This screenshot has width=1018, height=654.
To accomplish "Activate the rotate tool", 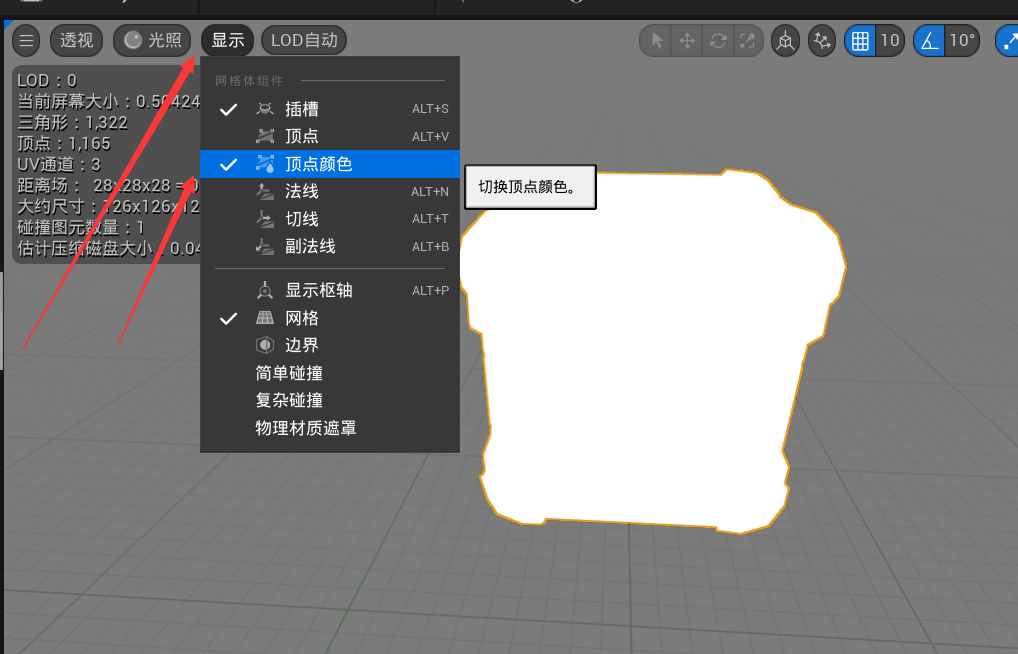I will click(717, 41).
